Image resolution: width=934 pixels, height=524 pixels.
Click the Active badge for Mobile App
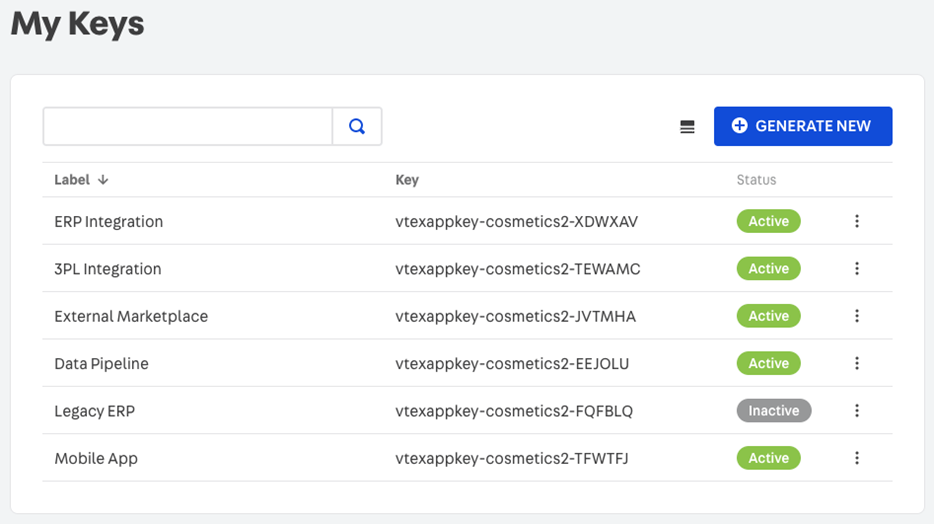(768, 458)
